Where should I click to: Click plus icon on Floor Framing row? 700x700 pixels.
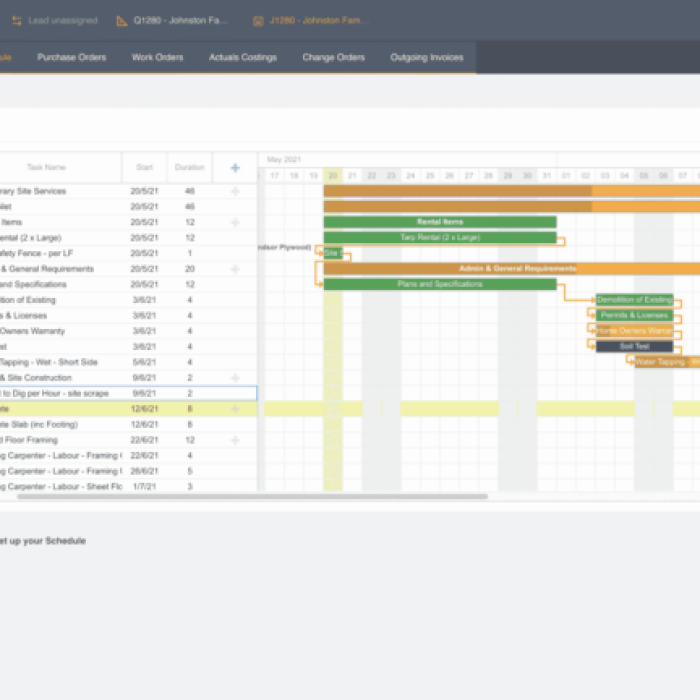click(235, 440)
